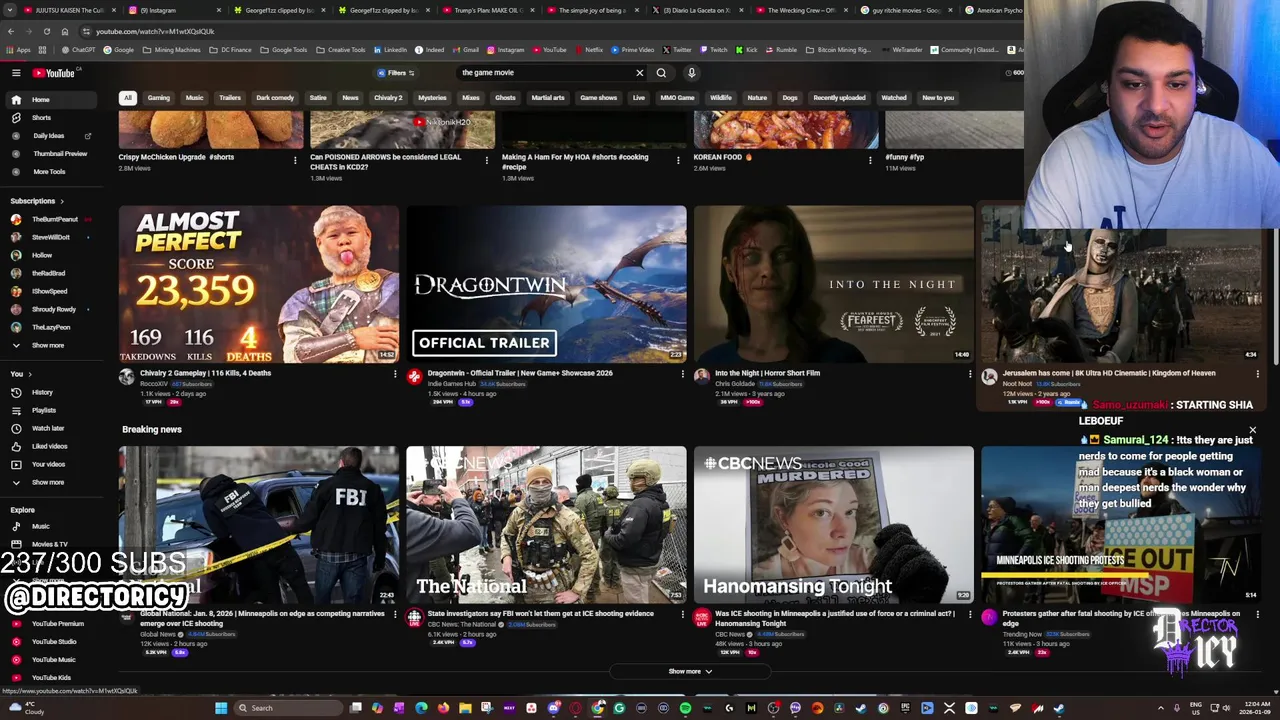Clear search text with the X button
This screenshot has width=1280, height=720.
pyautogui.click(x=640, y=73)
